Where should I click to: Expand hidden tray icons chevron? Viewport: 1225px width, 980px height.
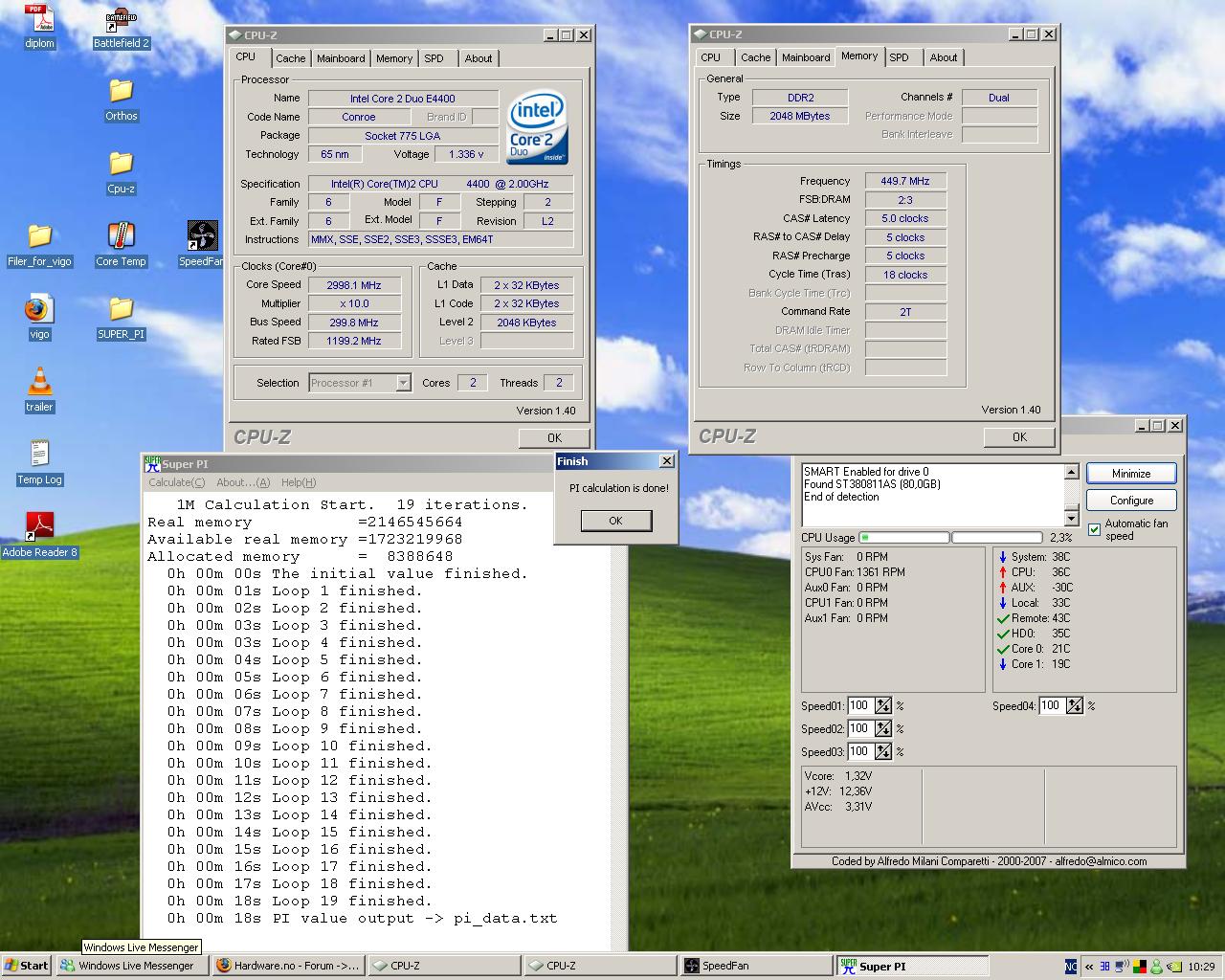point(1088,967)
